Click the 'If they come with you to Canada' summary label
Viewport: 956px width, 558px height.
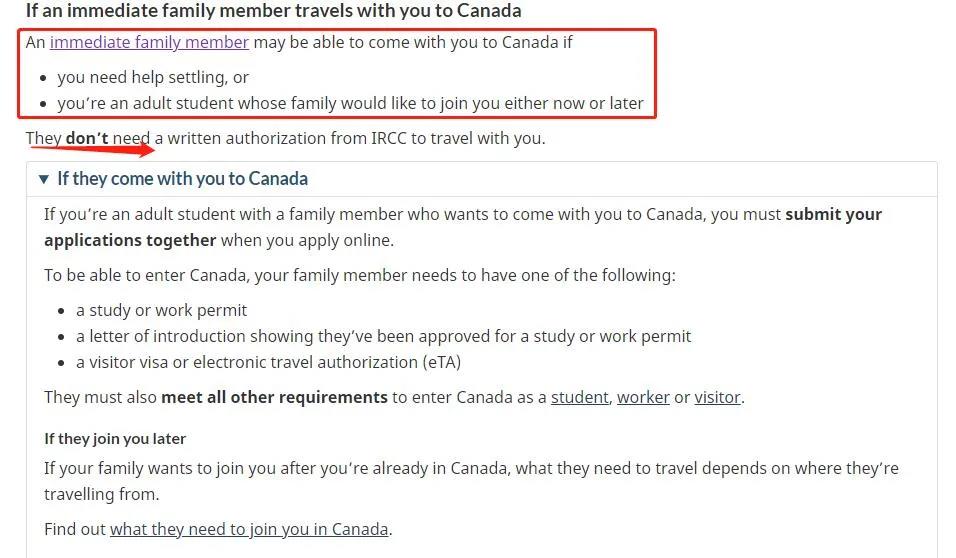[x=182, y=179]
